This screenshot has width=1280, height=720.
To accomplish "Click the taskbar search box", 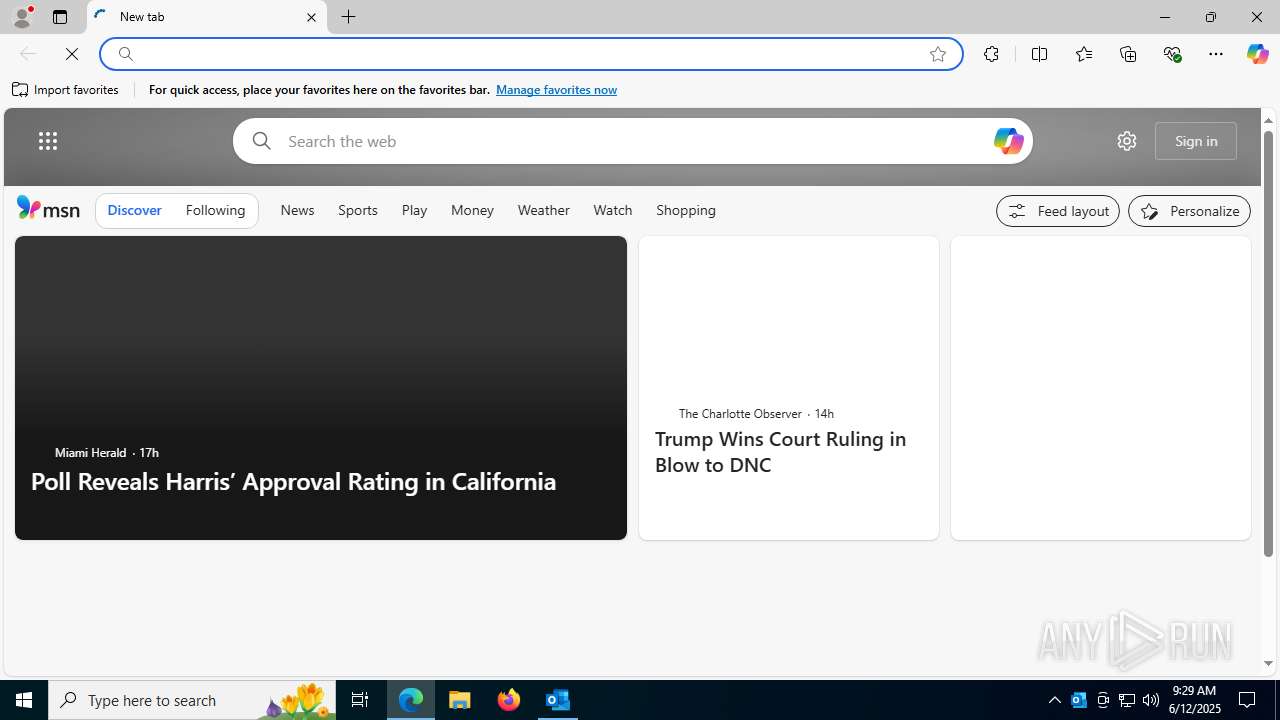I will point(192,700).
